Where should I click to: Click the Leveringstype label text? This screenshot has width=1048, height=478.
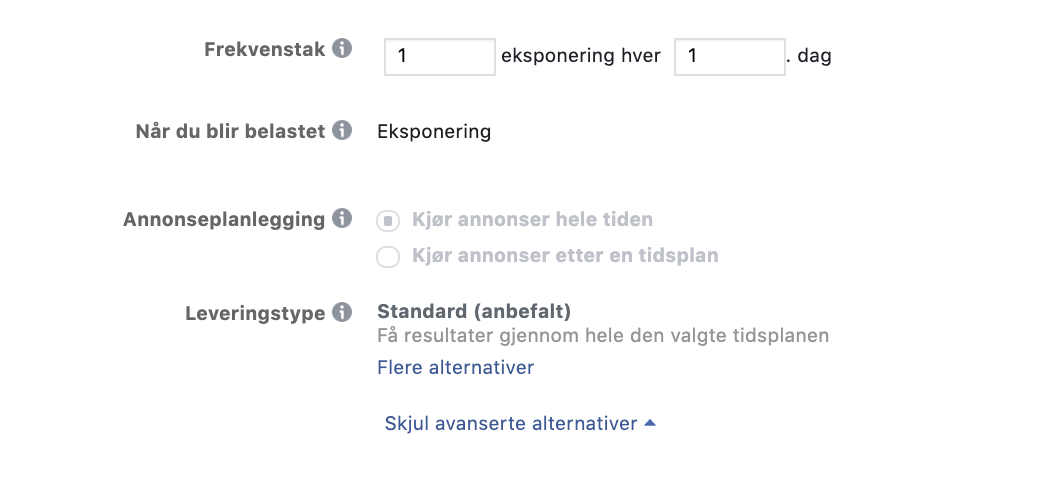(x=255, y=313)
